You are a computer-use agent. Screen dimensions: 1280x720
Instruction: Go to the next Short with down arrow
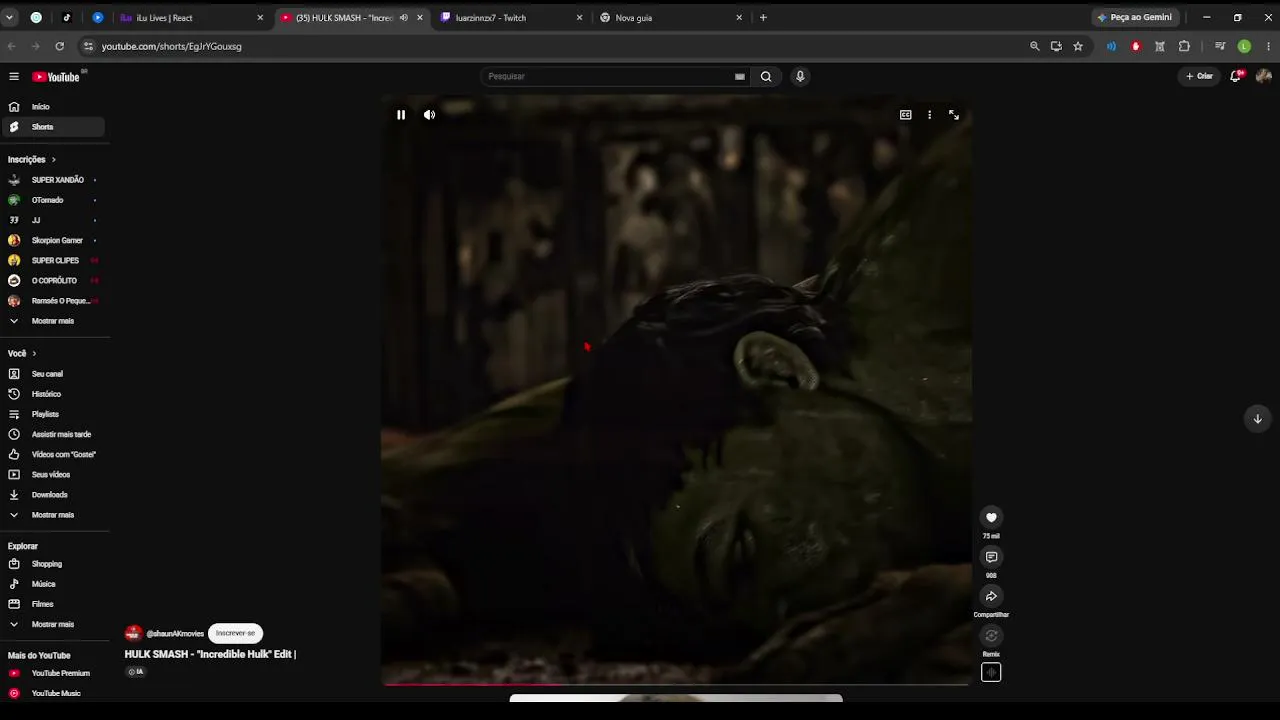click(x=1258, y=418)
